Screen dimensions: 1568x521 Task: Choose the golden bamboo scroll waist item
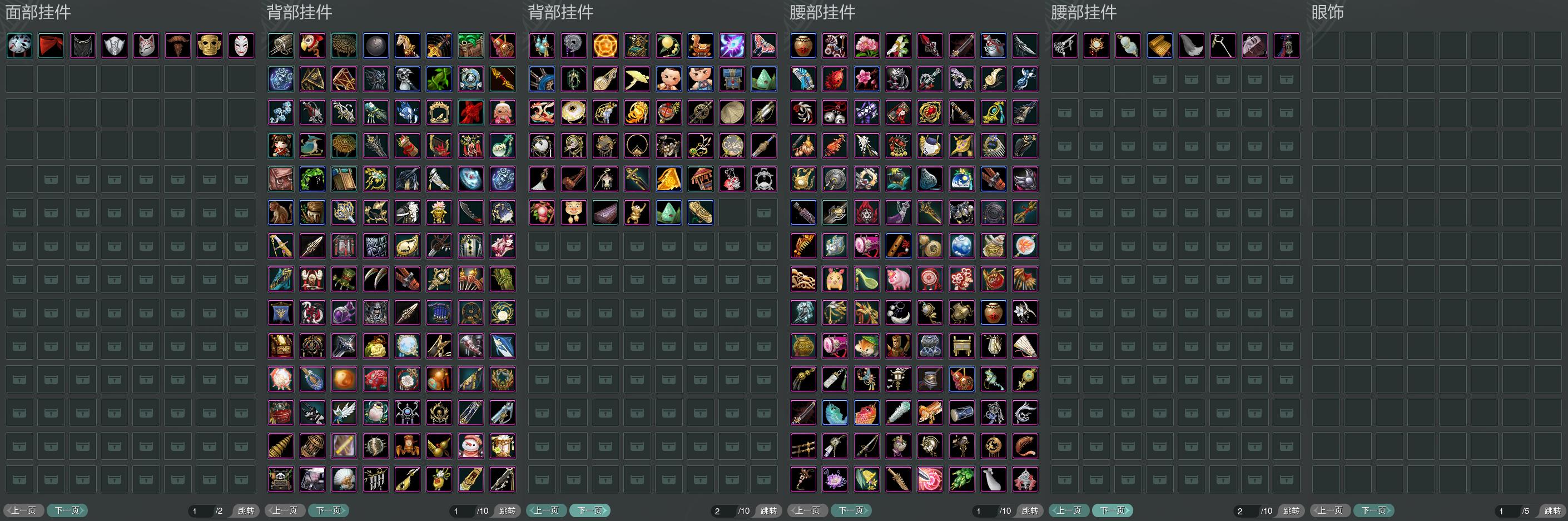coord(1159,46)
